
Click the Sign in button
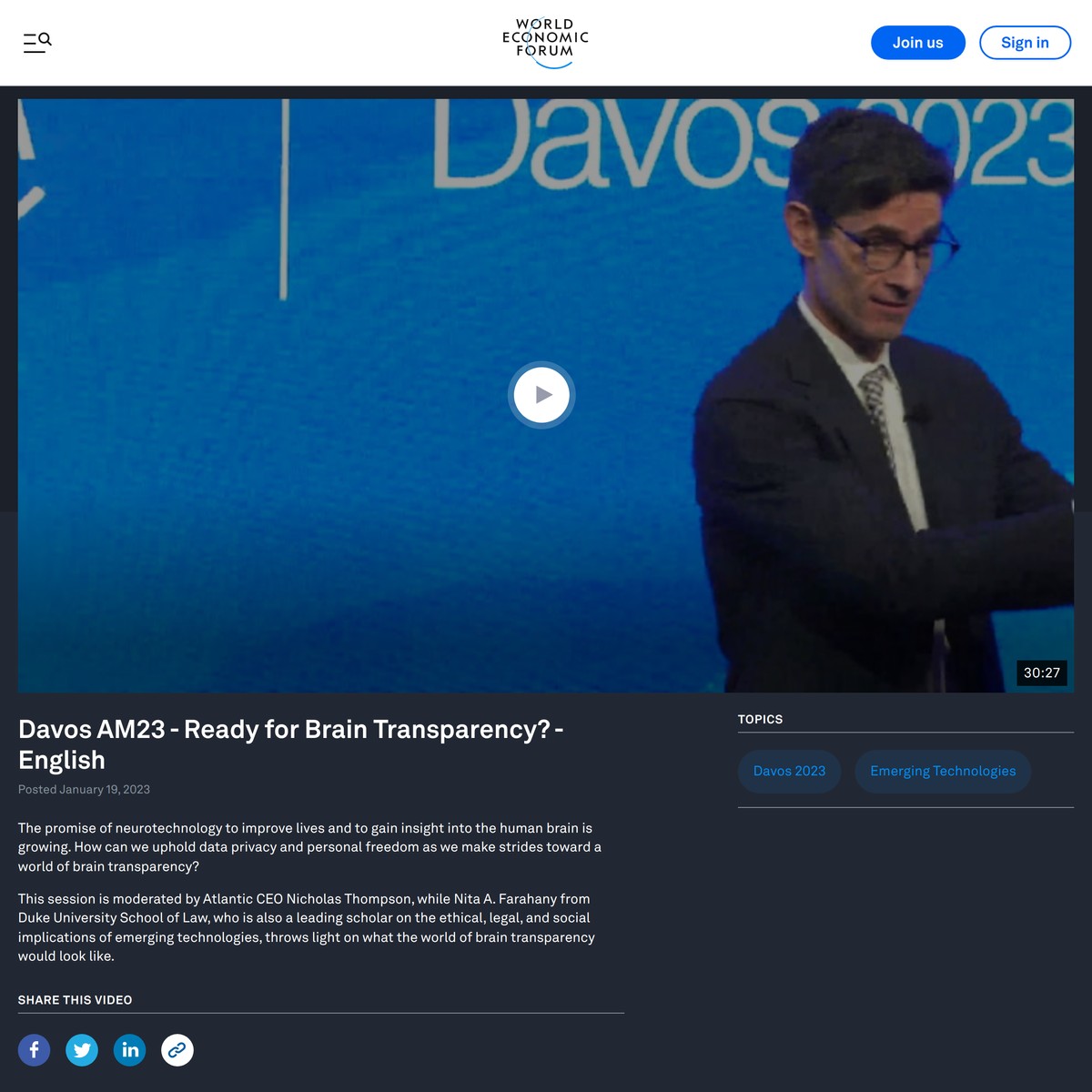1025,43
